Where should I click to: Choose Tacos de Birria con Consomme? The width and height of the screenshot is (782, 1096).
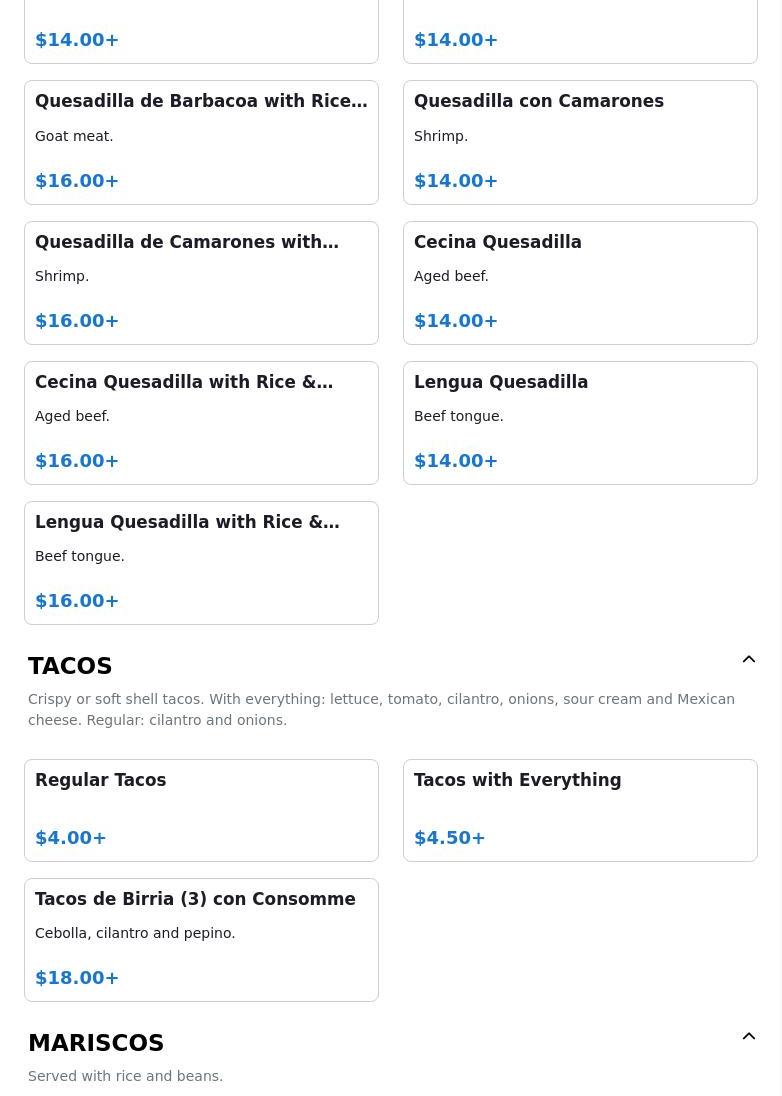tap(201, 939)
